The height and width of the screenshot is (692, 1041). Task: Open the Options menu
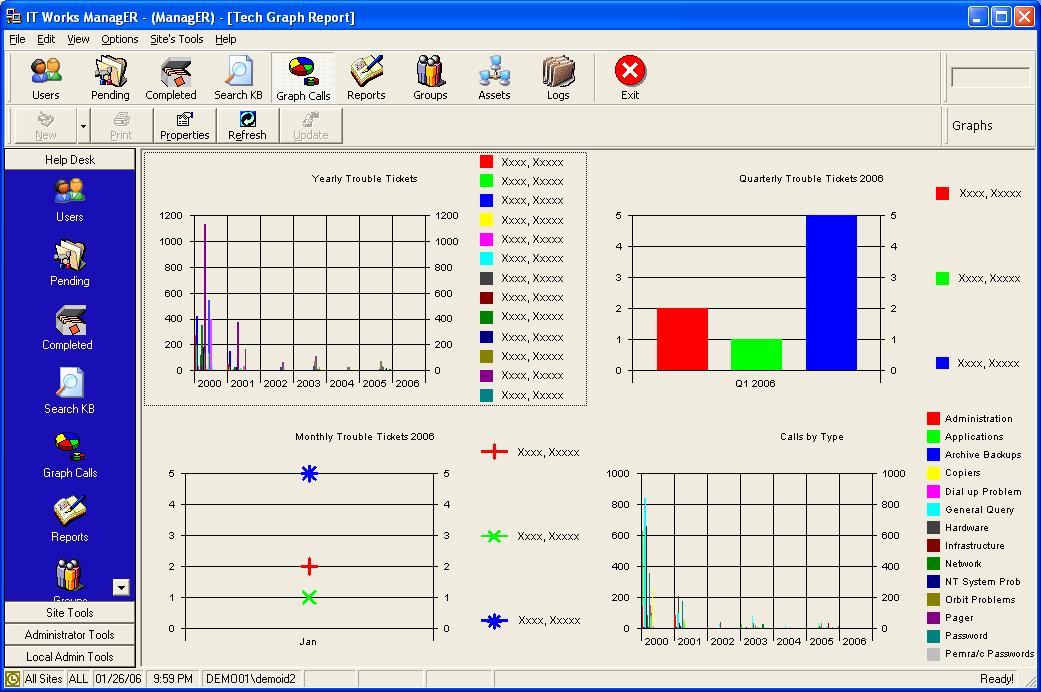coord(120,39)
